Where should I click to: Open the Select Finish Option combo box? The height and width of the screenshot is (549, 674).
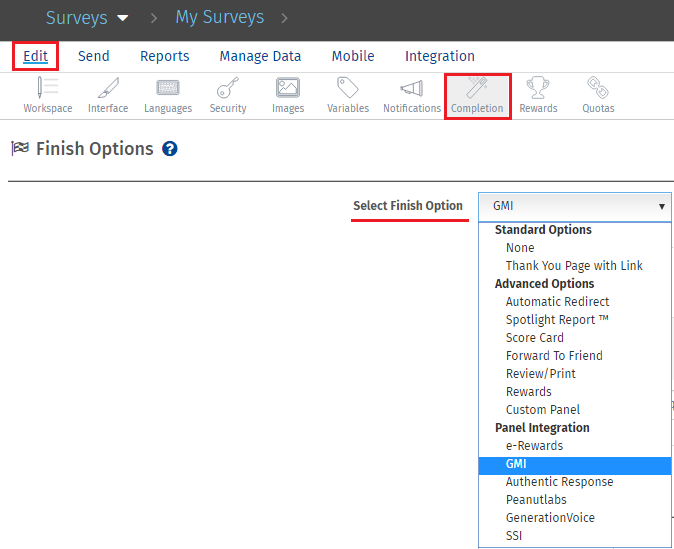point(574,206)
